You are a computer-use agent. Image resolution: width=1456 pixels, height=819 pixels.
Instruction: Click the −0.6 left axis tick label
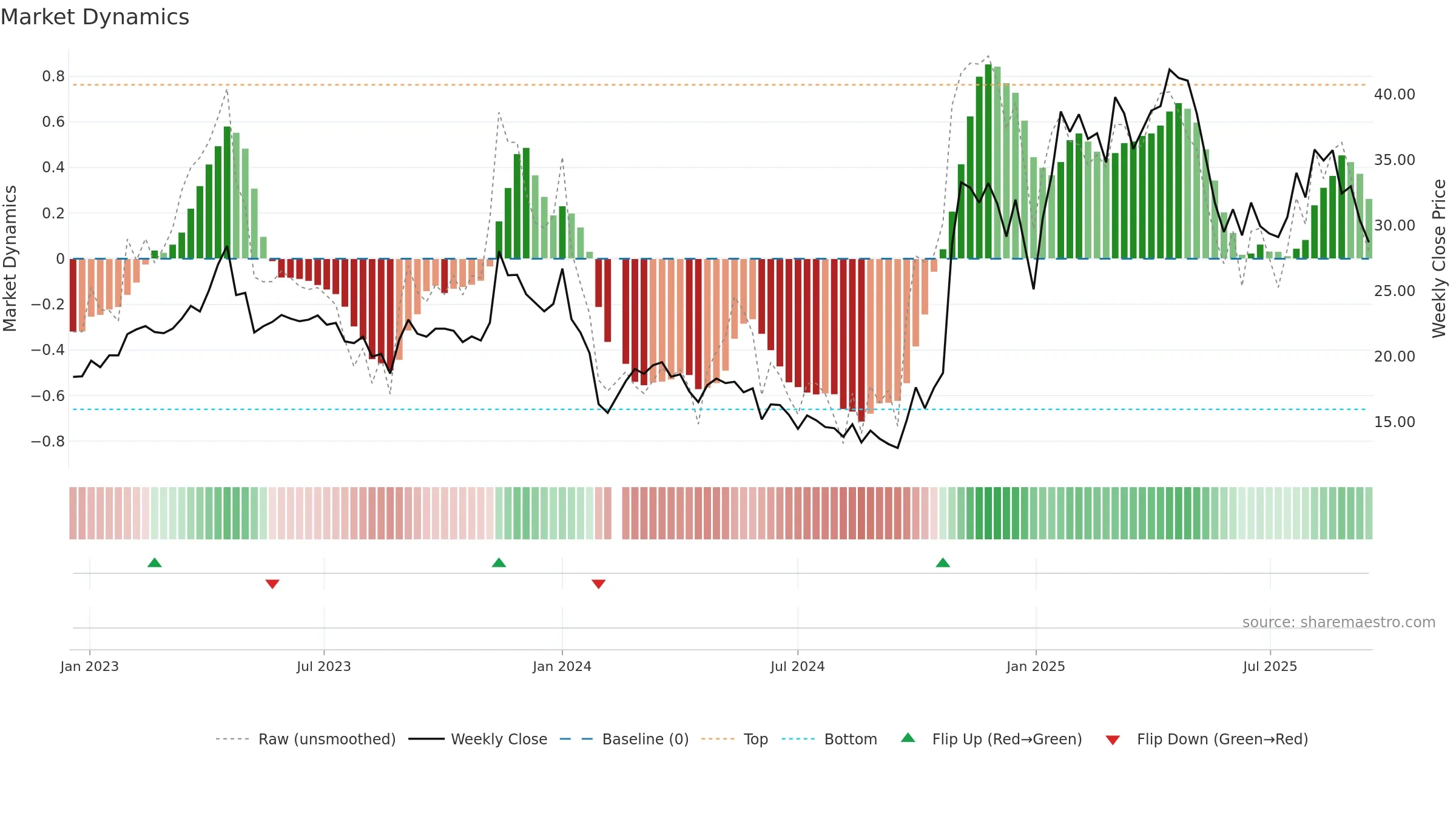[x=48, y=396]
